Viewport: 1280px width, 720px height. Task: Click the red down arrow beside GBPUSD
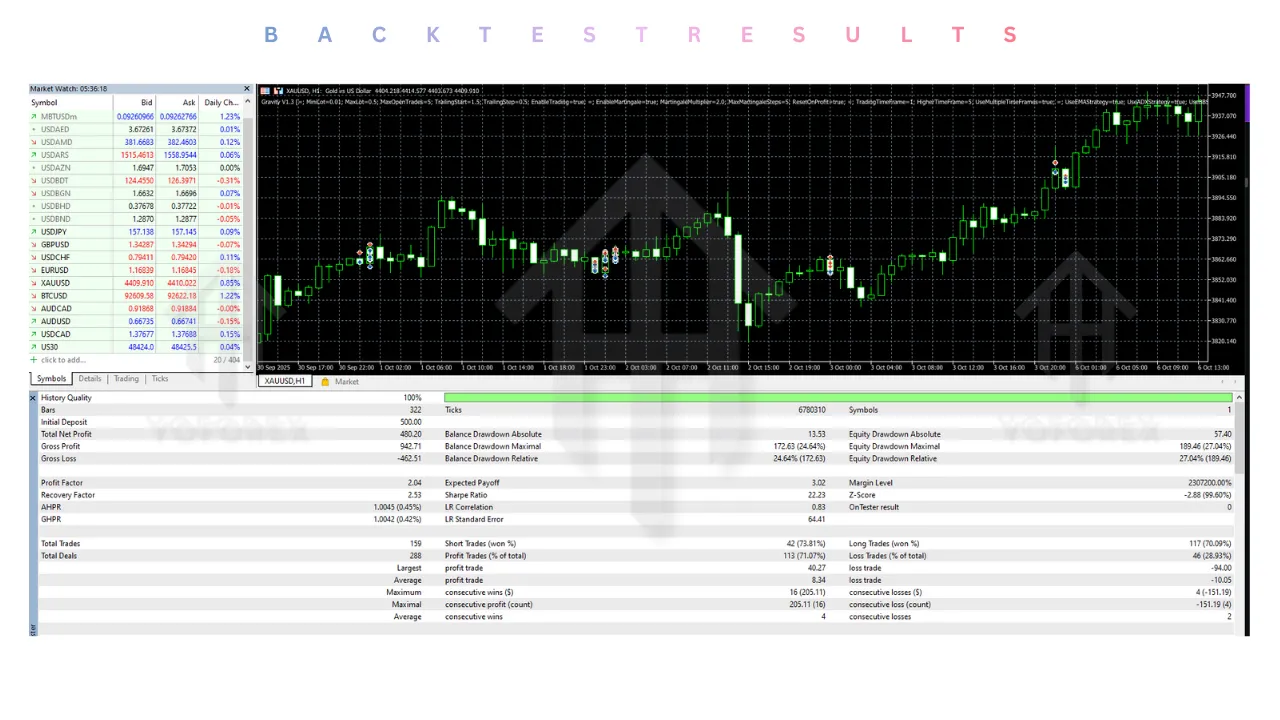[x=35, y=245]
